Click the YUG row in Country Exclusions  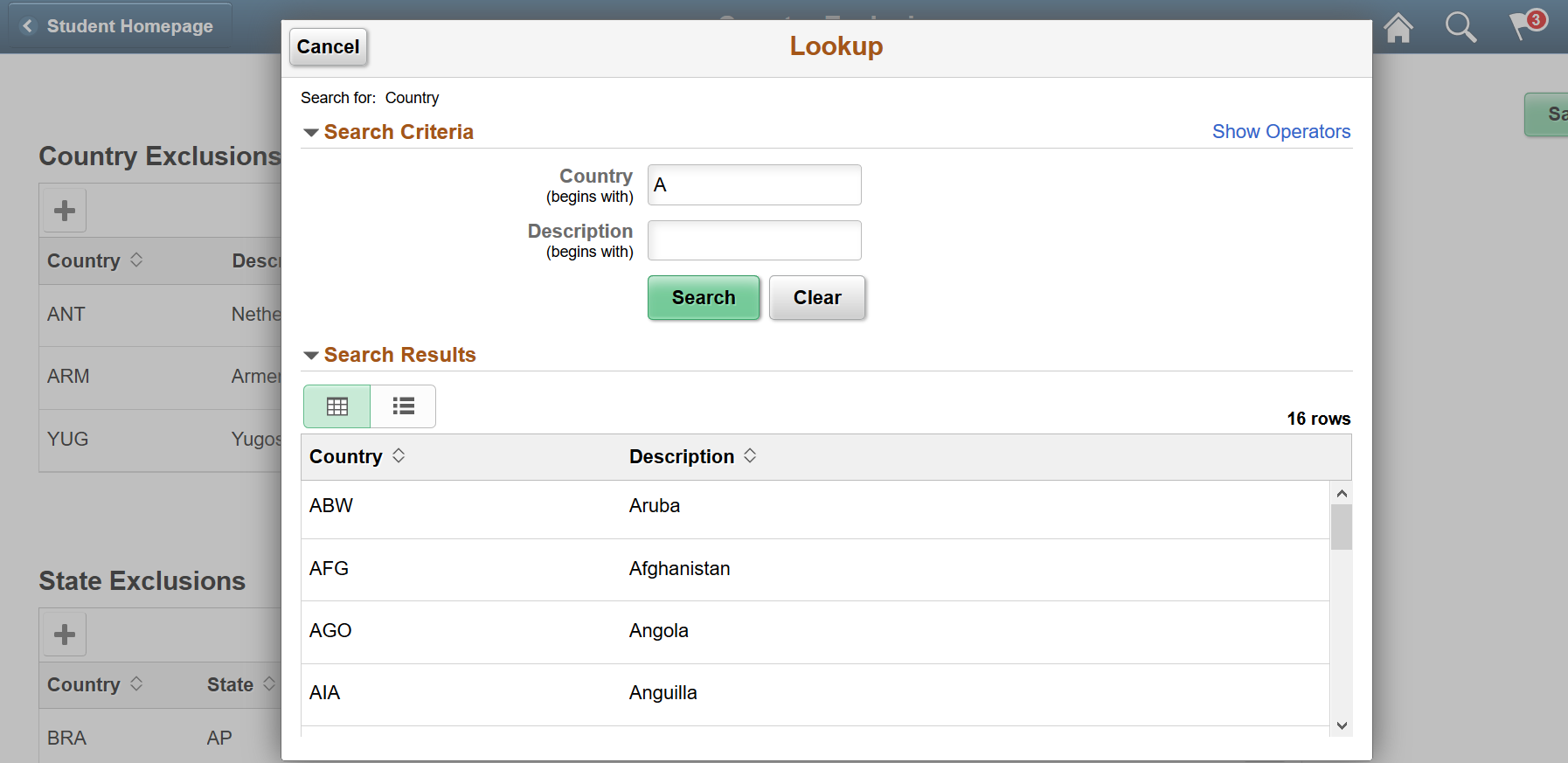pyautogui.click(x=160, y=440)
